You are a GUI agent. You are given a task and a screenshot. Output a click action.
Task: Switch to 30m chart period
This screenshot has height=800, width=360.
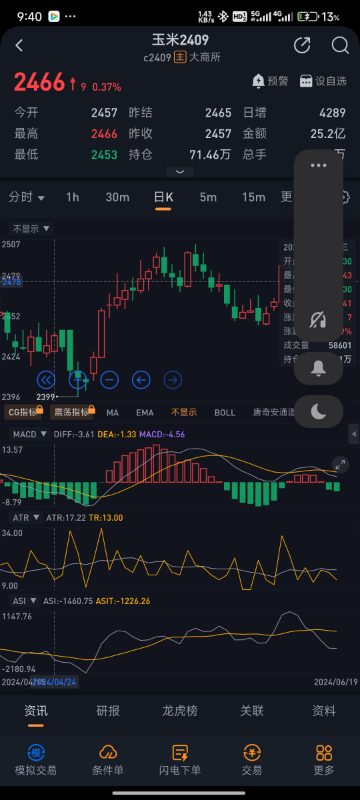117,197
